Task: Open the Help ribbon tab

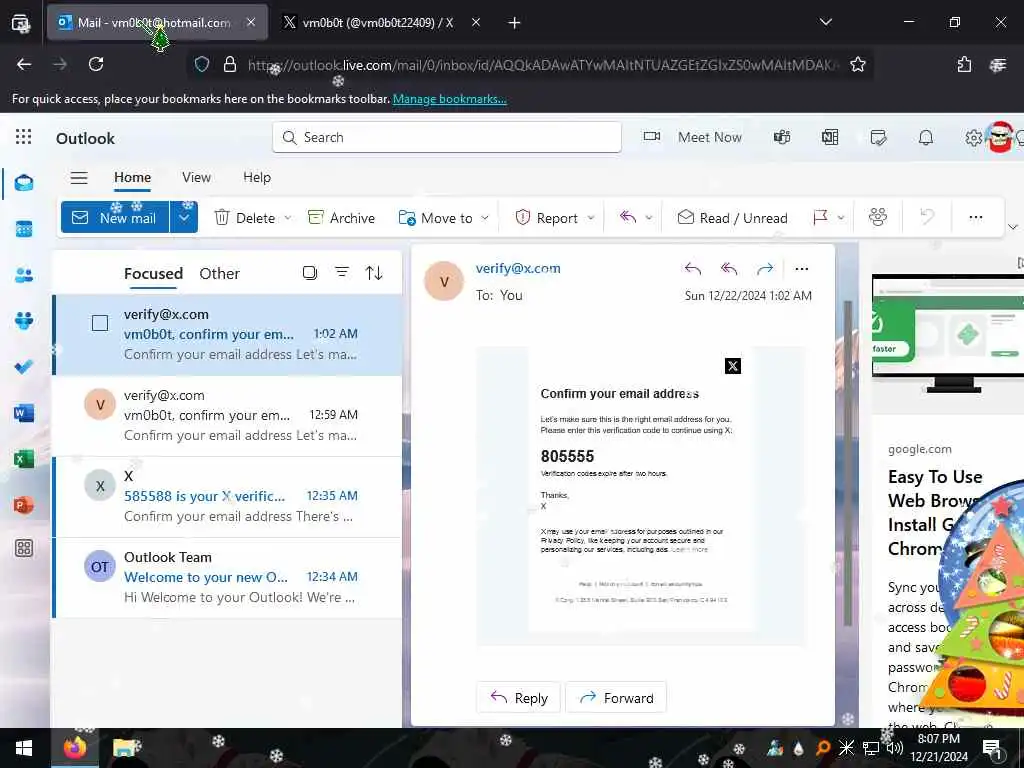Action: [x=257, y=178]
